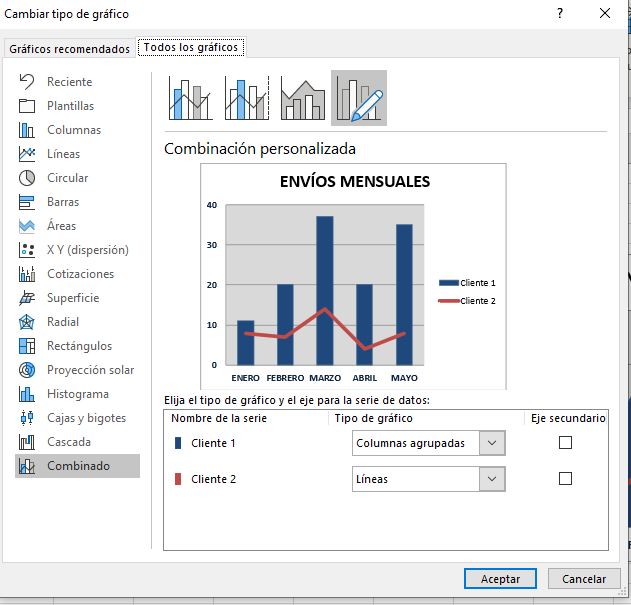The width and height of the screenshot is (631, 605).
Task: Click the Envíos Mensuales chart preview
Action: tap(354, 276)
